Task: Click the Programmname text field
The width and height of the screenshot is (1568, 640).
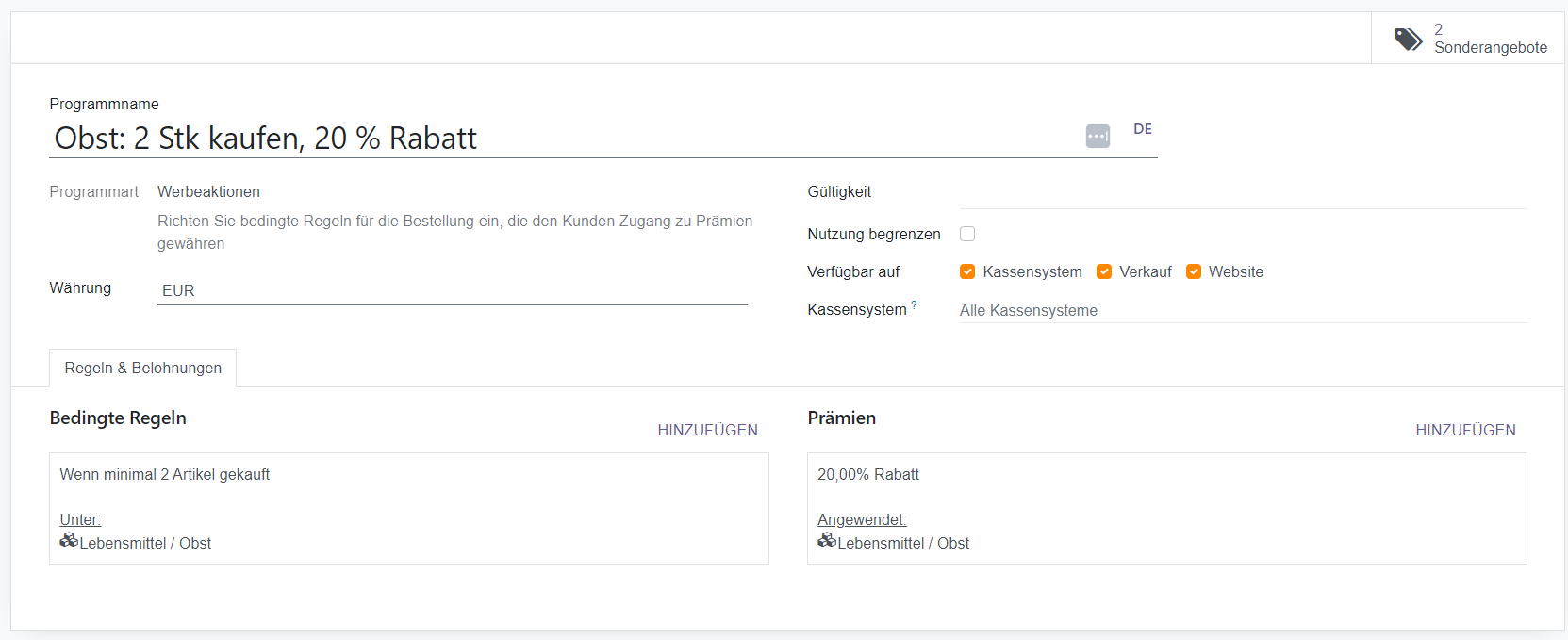Action: pos(566,139)
